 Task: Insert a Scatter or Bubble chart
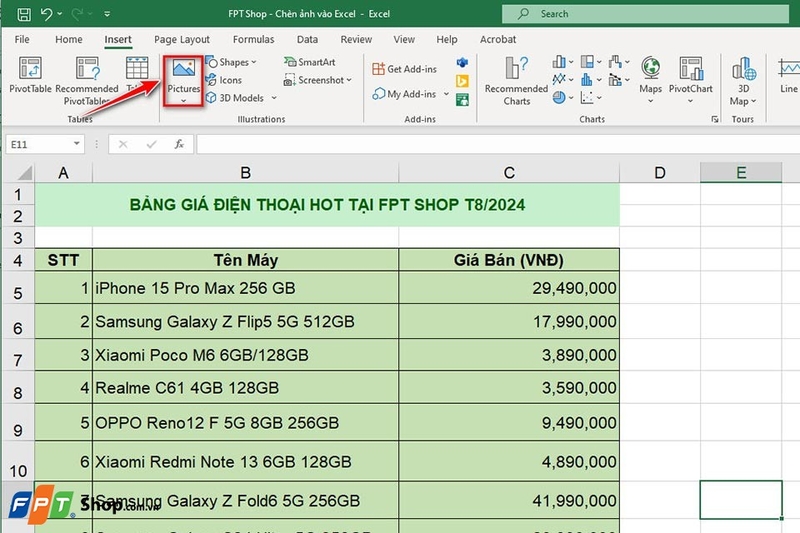tap(591, 97)
